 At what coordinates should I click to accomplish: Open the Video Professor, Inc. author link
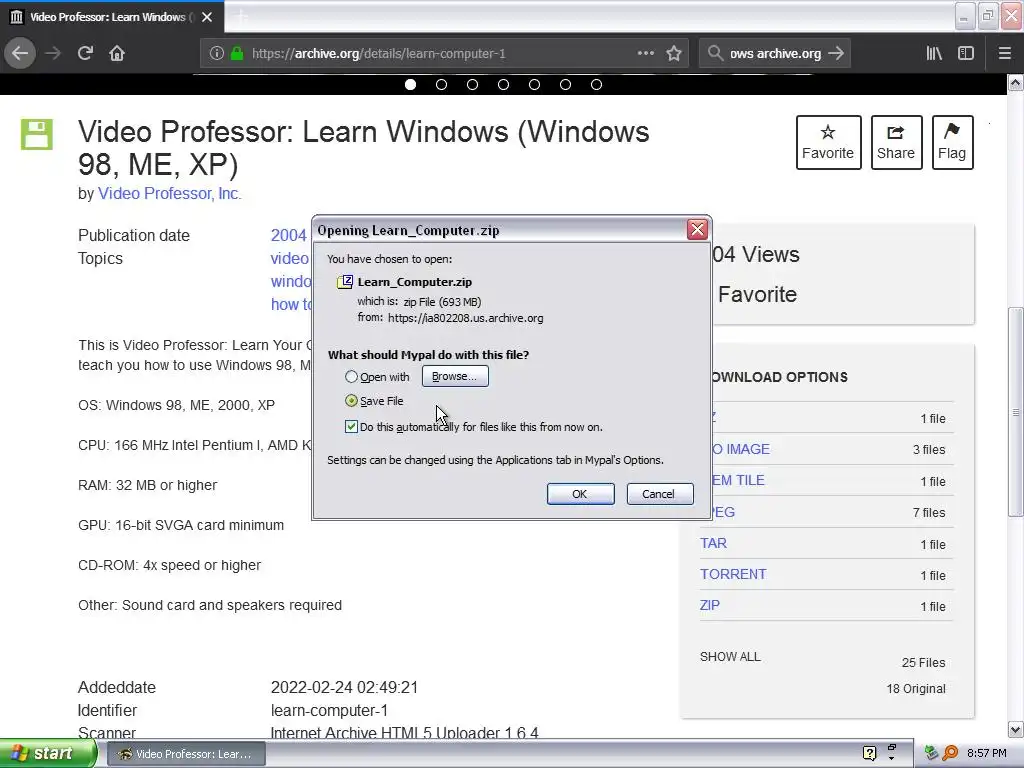tap(170, 193)
